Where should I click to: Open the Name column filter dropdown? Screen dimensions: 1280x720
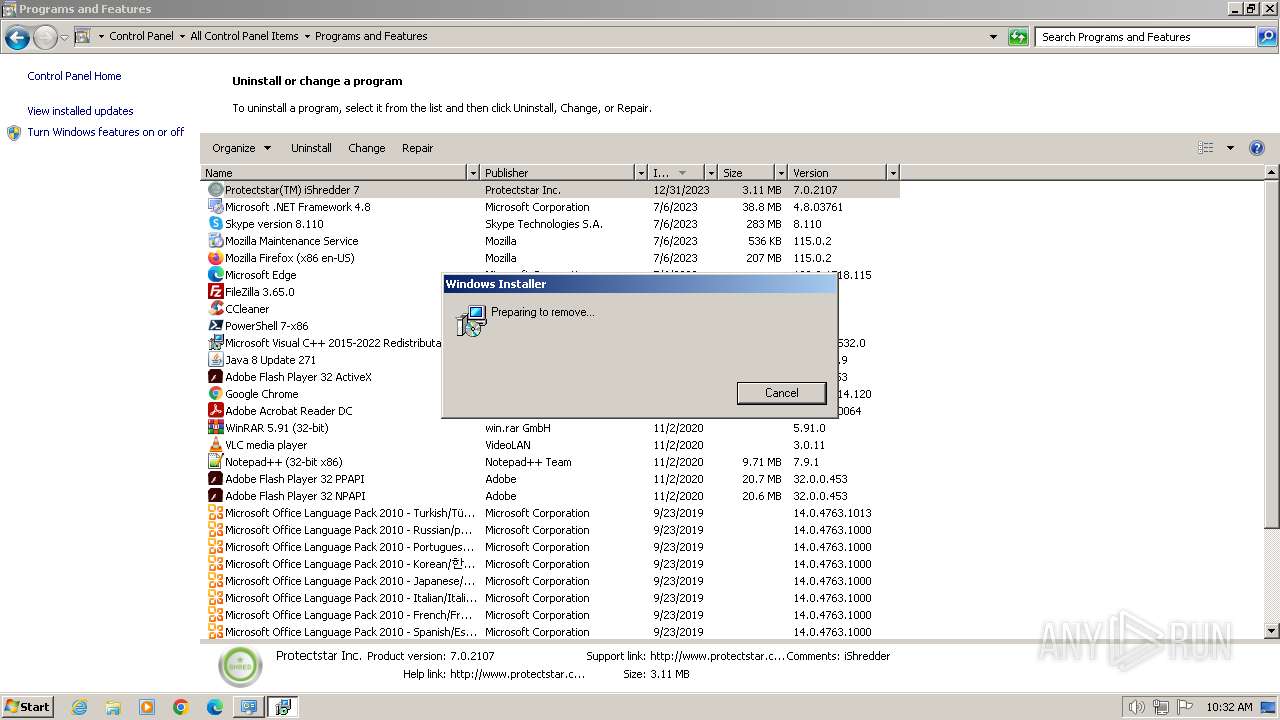[473, 173]
